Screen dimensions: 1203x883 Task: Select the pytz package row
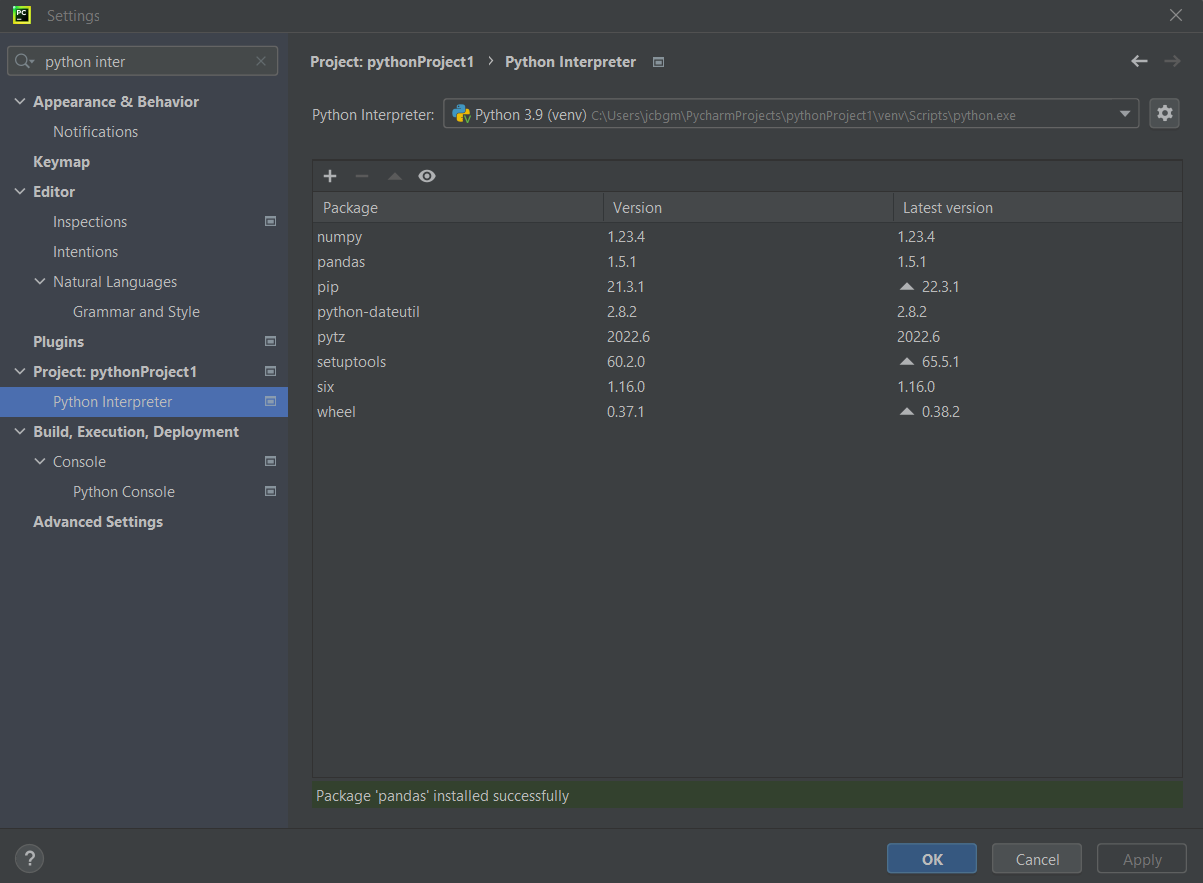[x=747, y=337]
